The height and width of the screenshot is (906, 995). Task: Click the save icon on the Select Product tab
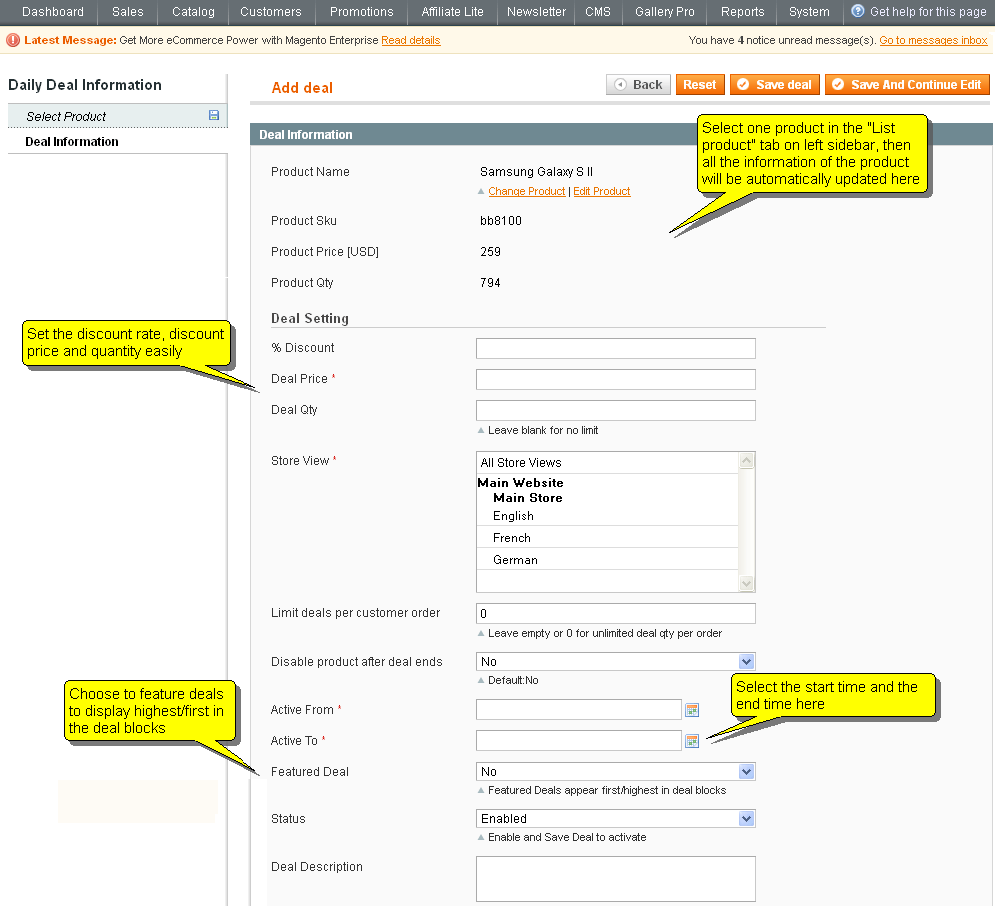pyautogui.click(x=212, y=116)
